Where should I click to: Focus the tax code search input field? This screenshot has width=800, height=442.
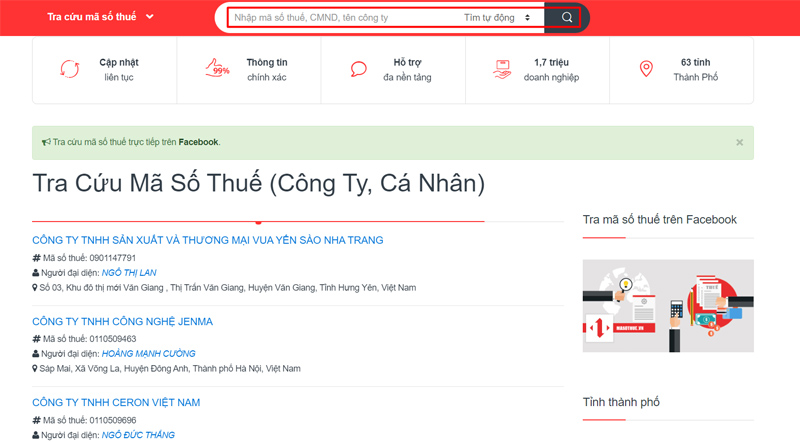[x=343, y=18]
